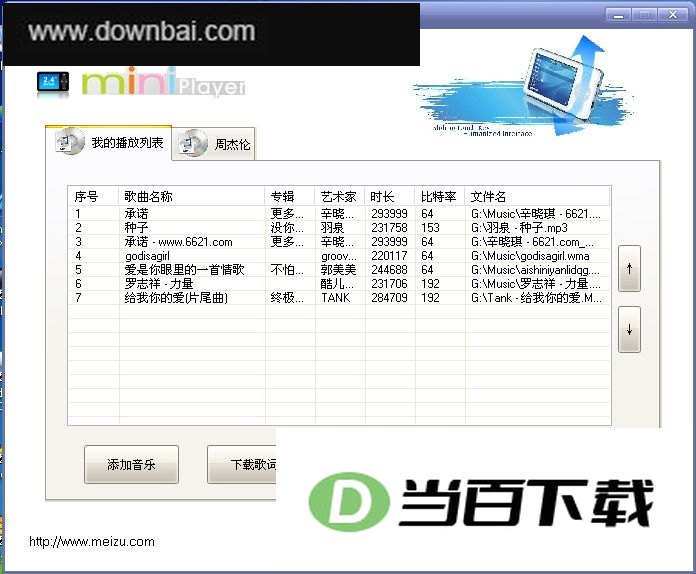Sort by 时长 column header

pyautogui.click(x=390, y=196)
